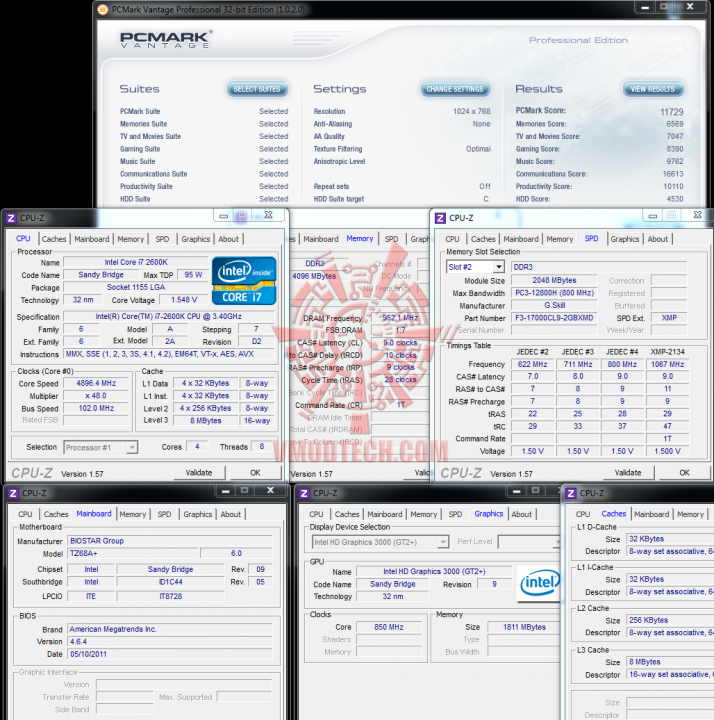The width and height of the screenshot is (714, 720).
Task: Click the CHANGE SETTINGS button
Action: coord(455,89)
